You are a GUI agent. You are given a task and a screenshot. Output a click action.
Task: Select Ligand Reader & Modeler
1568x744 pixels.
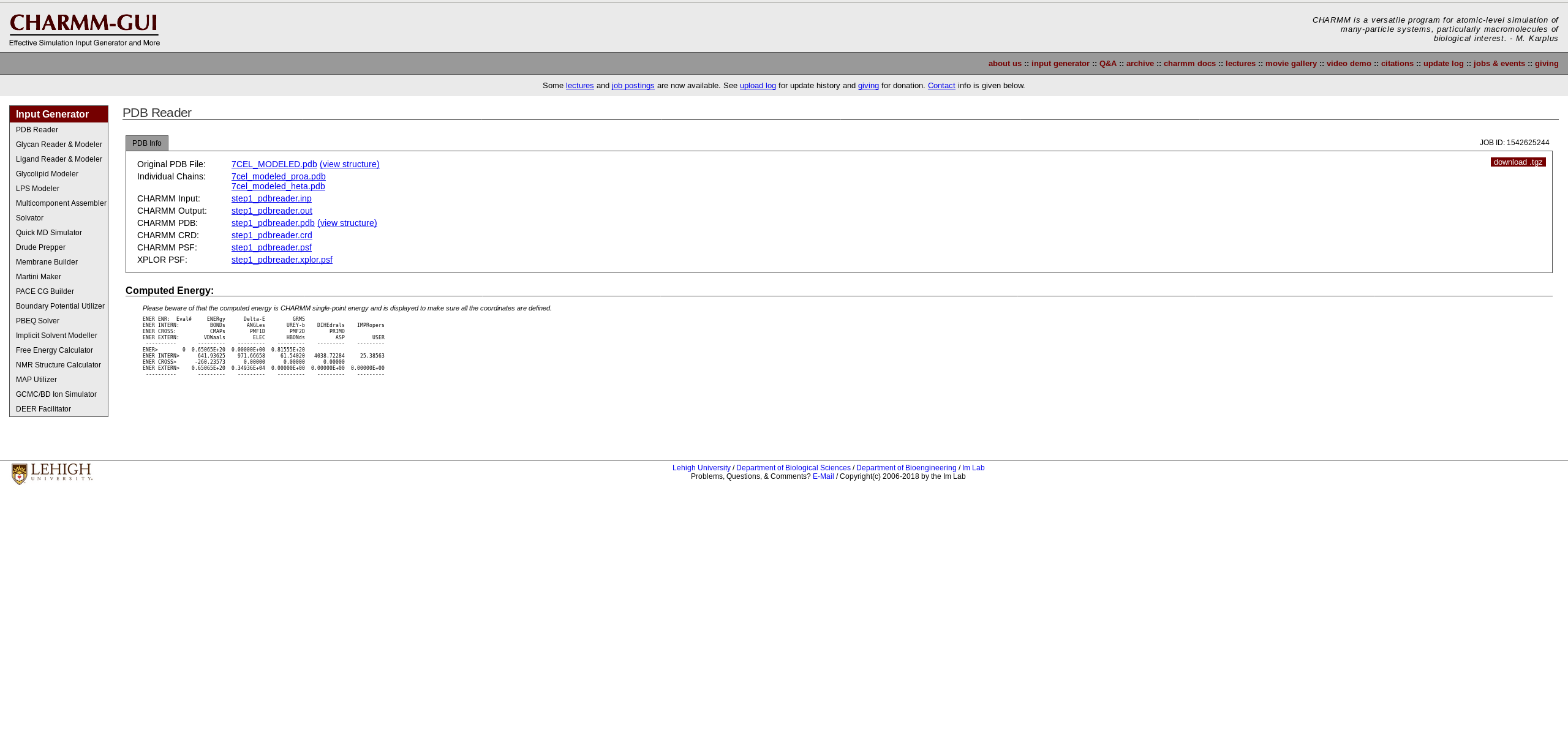[x=59, y=159]
